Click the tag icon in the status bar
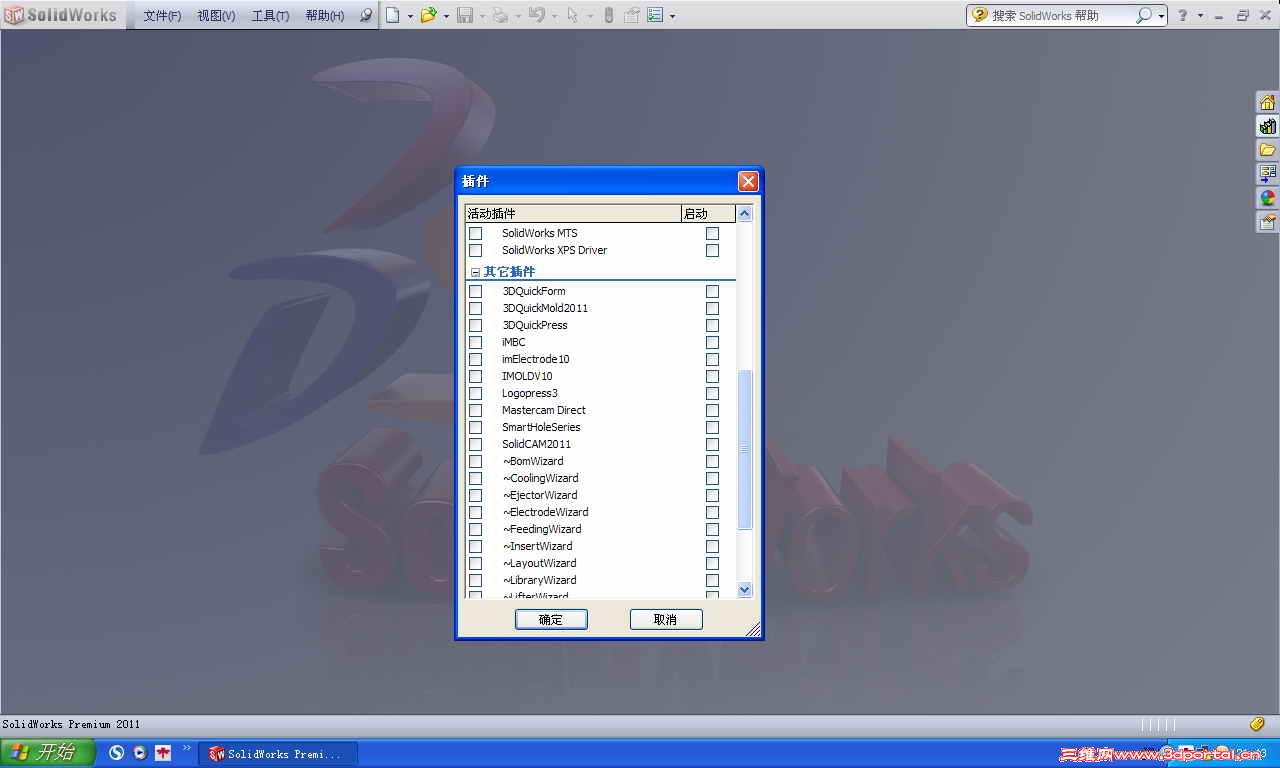This screenshot has width=1280, height=768. pyautogui.click(x=1257, y=724)
